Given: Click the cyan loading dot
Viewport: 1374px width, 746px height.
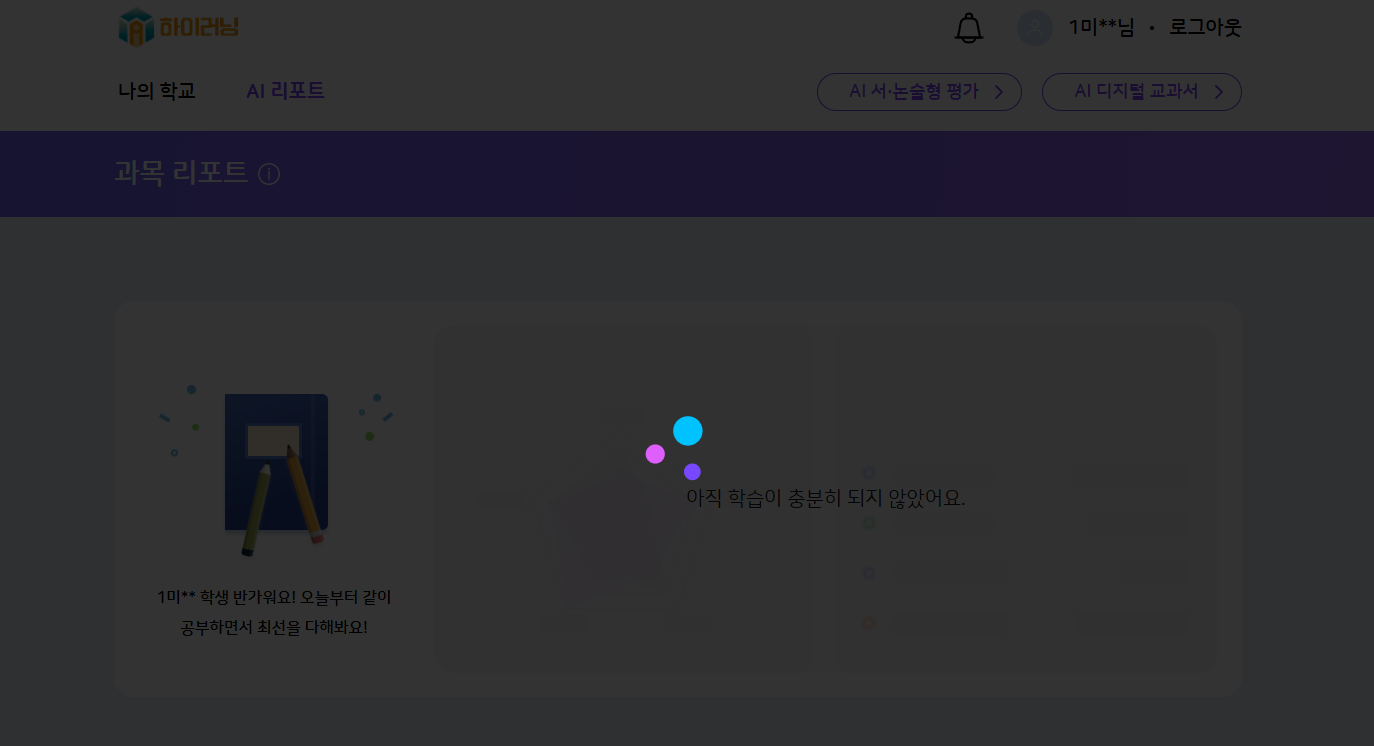Looking at the screenshot, I should (688, 431).
